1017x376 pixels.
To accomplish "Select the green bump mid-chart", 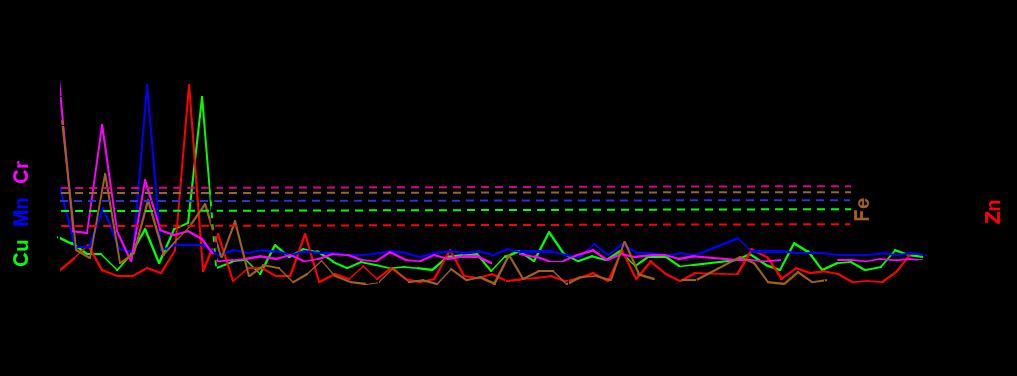I will pyautogui.click(x=549, y=232).
